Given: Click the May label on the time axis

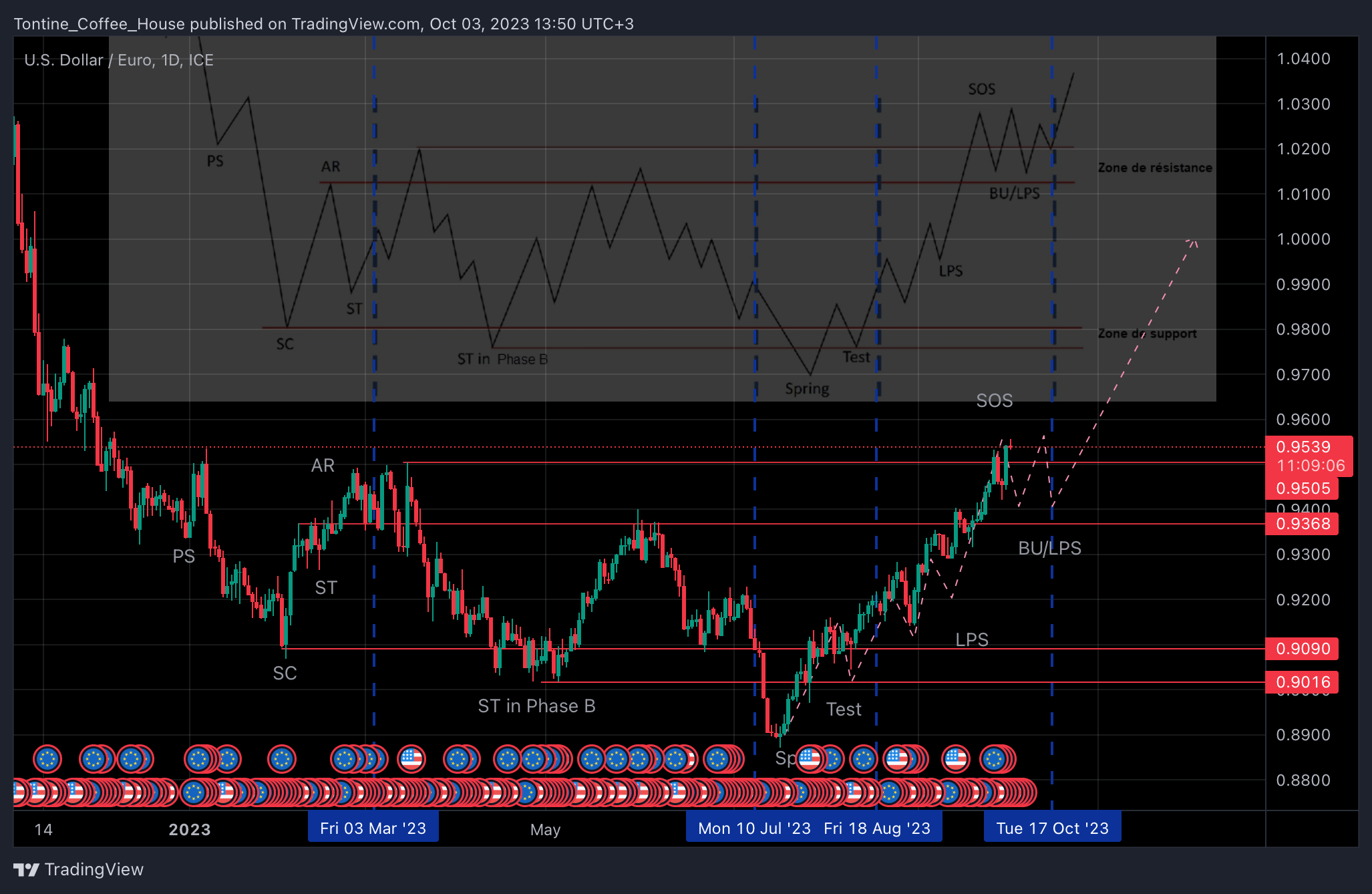Looking at the screenshot, I should 545,829.
